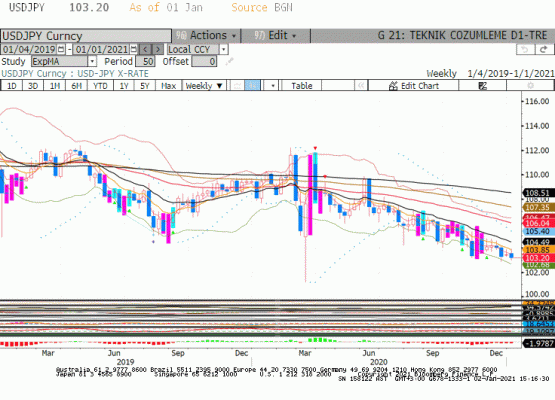The height and width of the screenshot is (400, 555).
Task: Open the Weekly periodicity dropdown
Action: [x=204, y=86]
